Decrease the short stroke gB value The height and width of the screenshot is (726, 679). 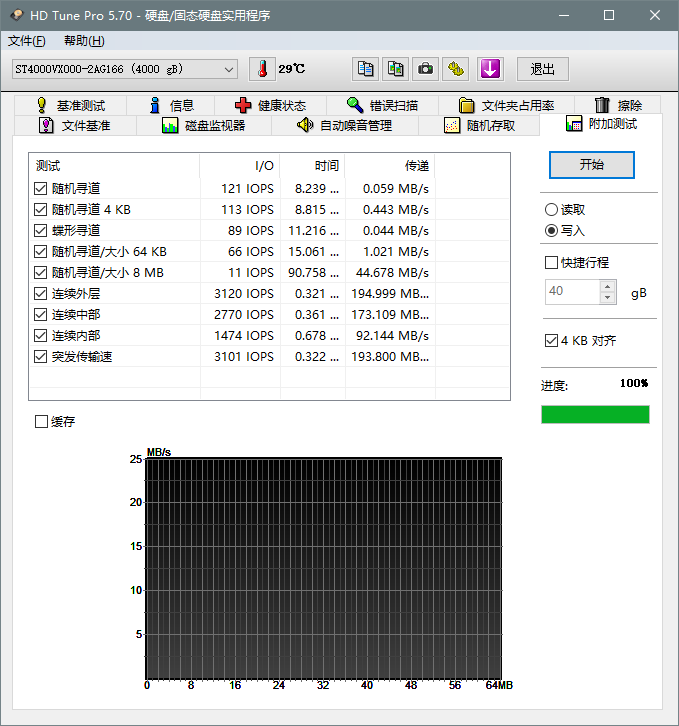[x=608, y=298]
